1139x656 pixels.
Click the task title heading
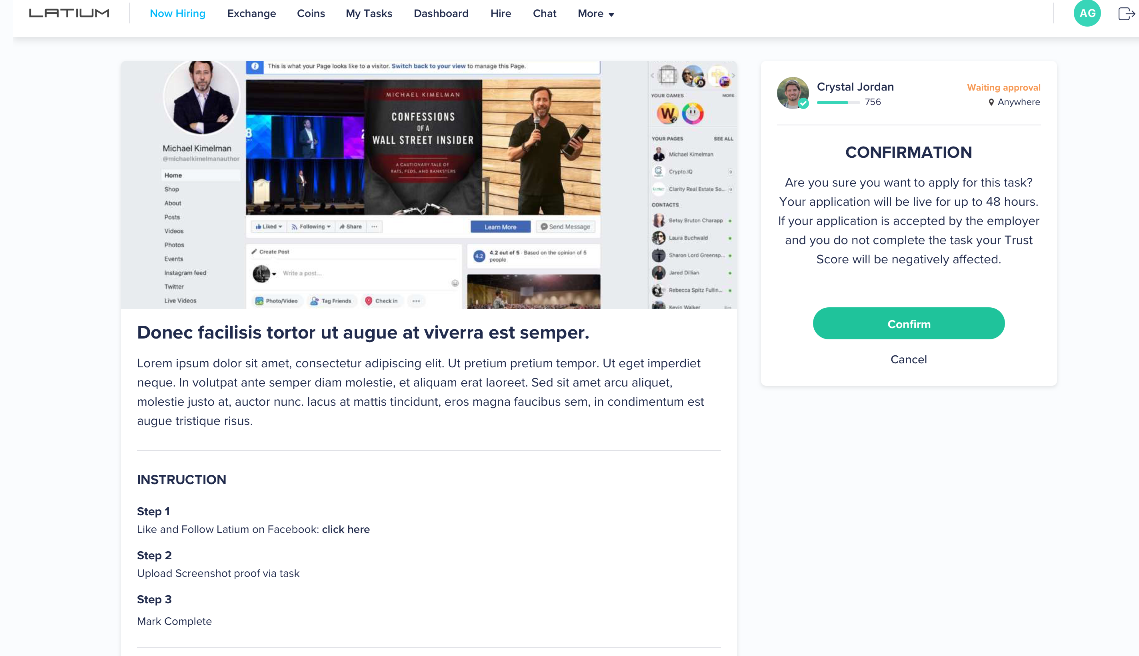point(362,333)
